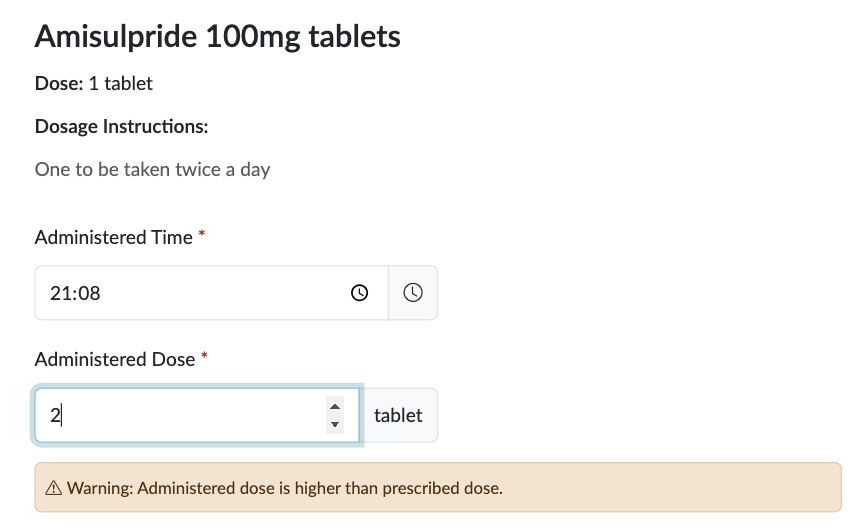Click the bold 'Dose:' label
The width and height of the screenshot is (864, 532).
click(58, 84)
